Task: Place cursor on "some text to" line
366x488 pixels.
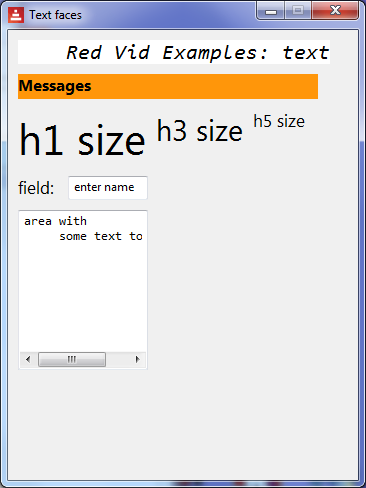Action: click(x=101, y=236)
